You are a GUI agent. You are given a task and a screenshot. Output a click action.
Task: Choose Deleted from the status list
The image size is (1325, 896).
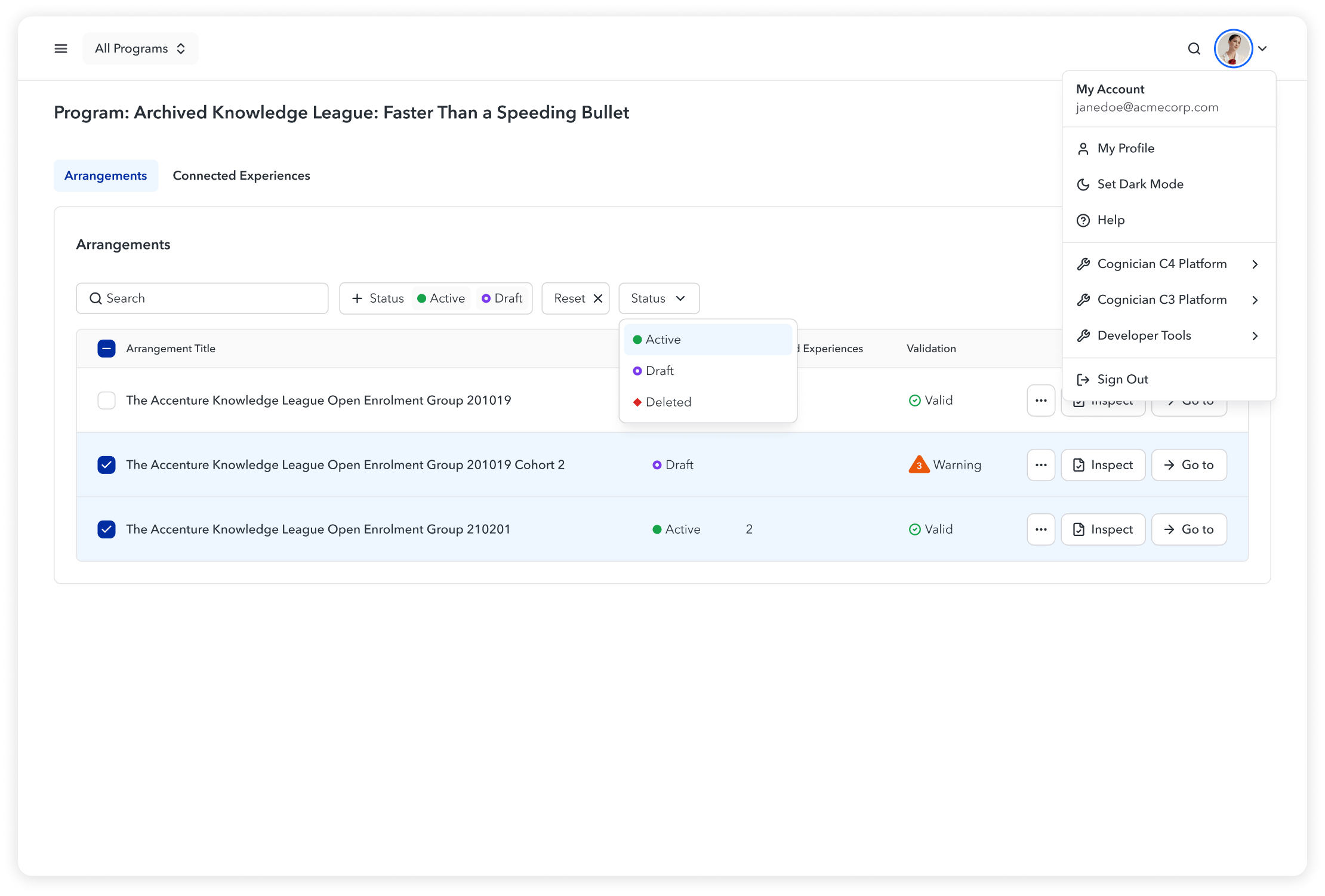(x=668, y=402)
